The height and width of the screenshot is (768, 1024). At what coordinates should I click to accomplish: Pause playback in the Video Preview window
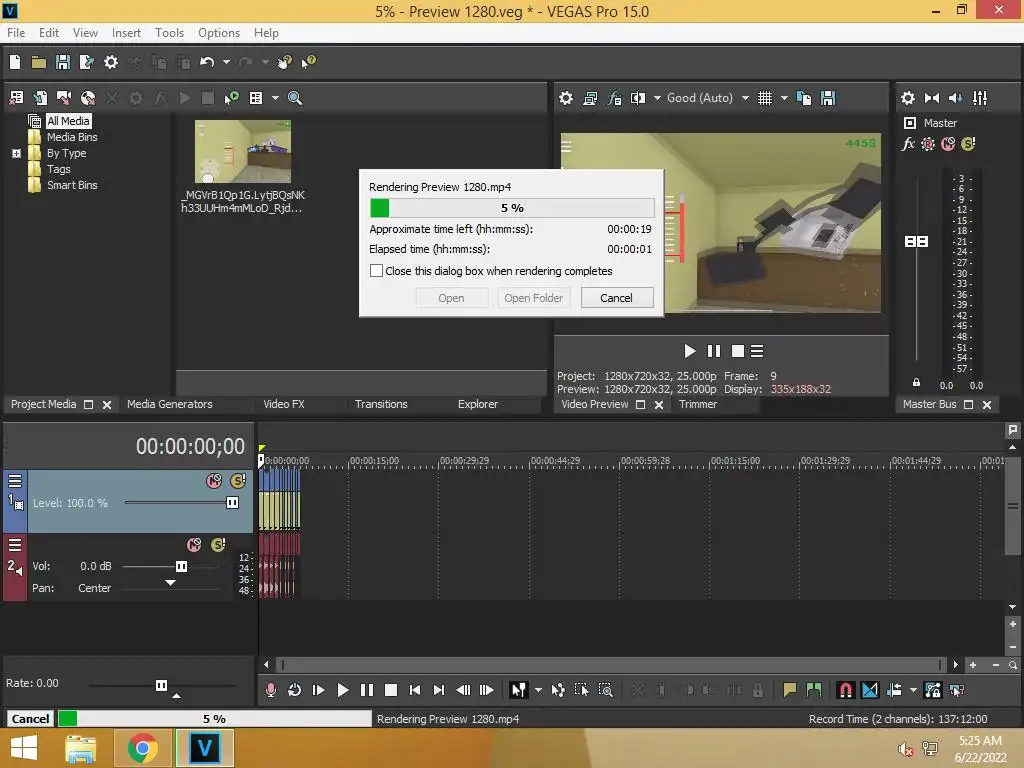(x=714, y=351)
